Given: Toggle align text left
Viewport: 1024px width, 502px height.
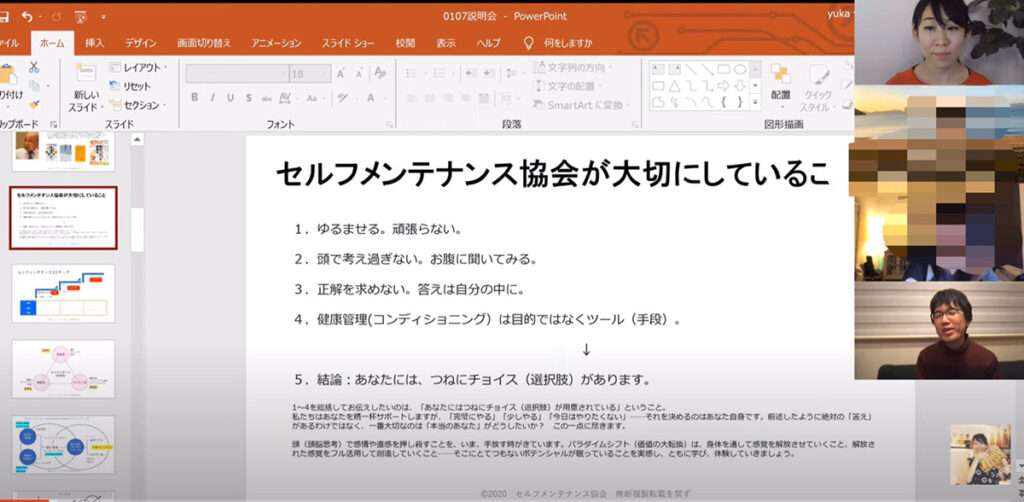Looking at the screenshot, I should (x=411, y=98).
